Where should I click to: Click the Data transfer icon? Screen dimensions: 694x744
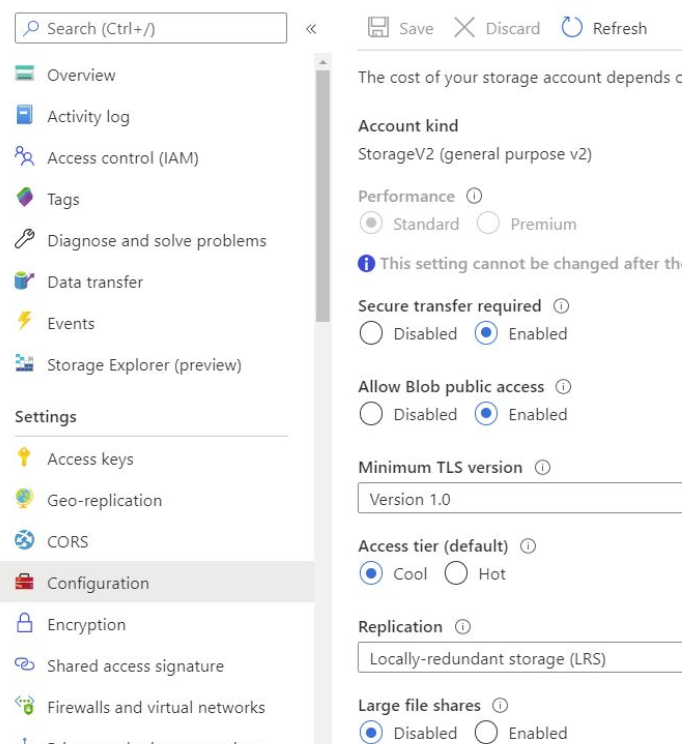pos(24,280)
